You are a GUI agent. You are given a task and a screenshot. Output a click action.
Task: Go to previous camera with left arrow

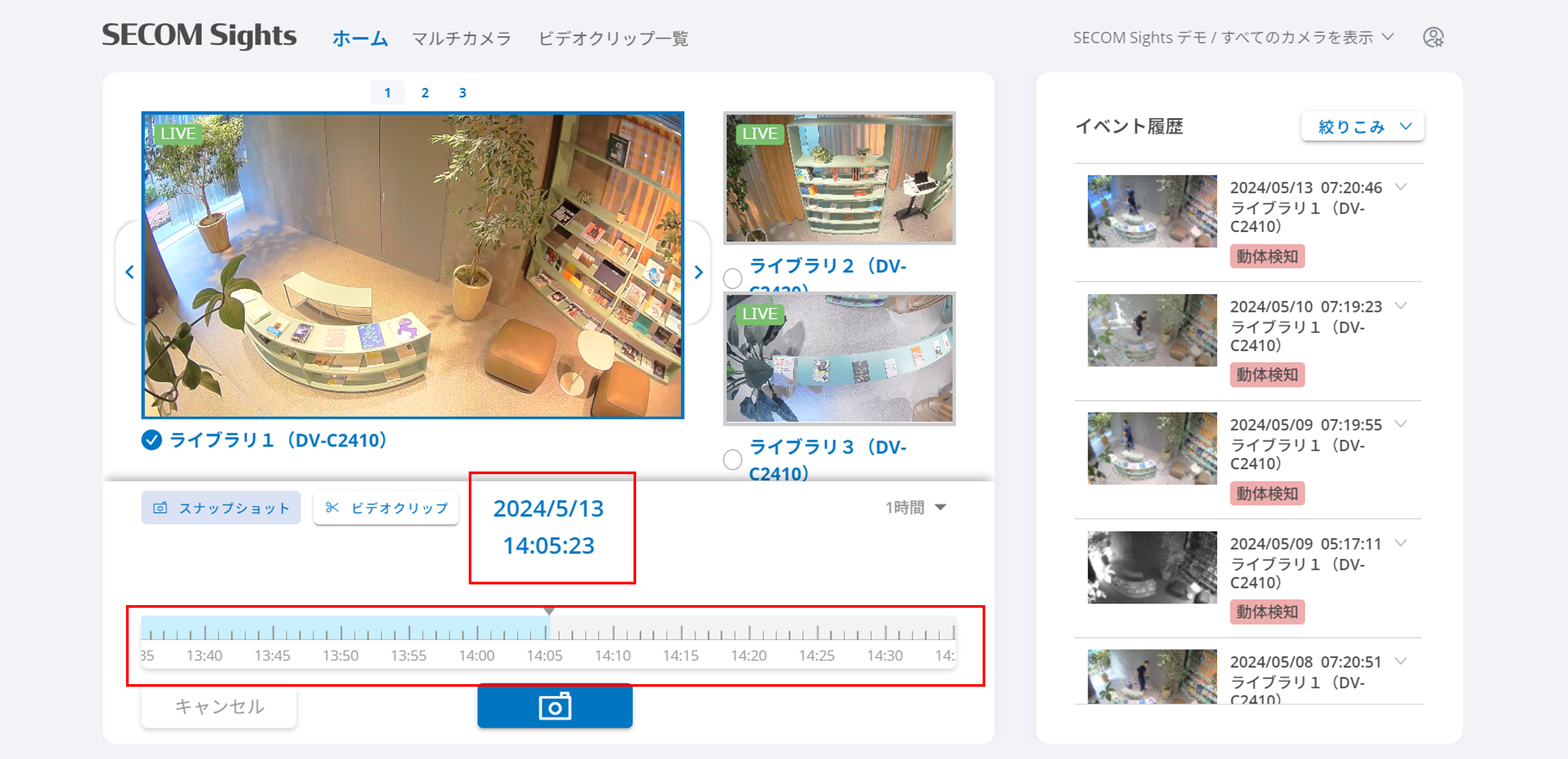pyautogui.click(x=130, y=272)
